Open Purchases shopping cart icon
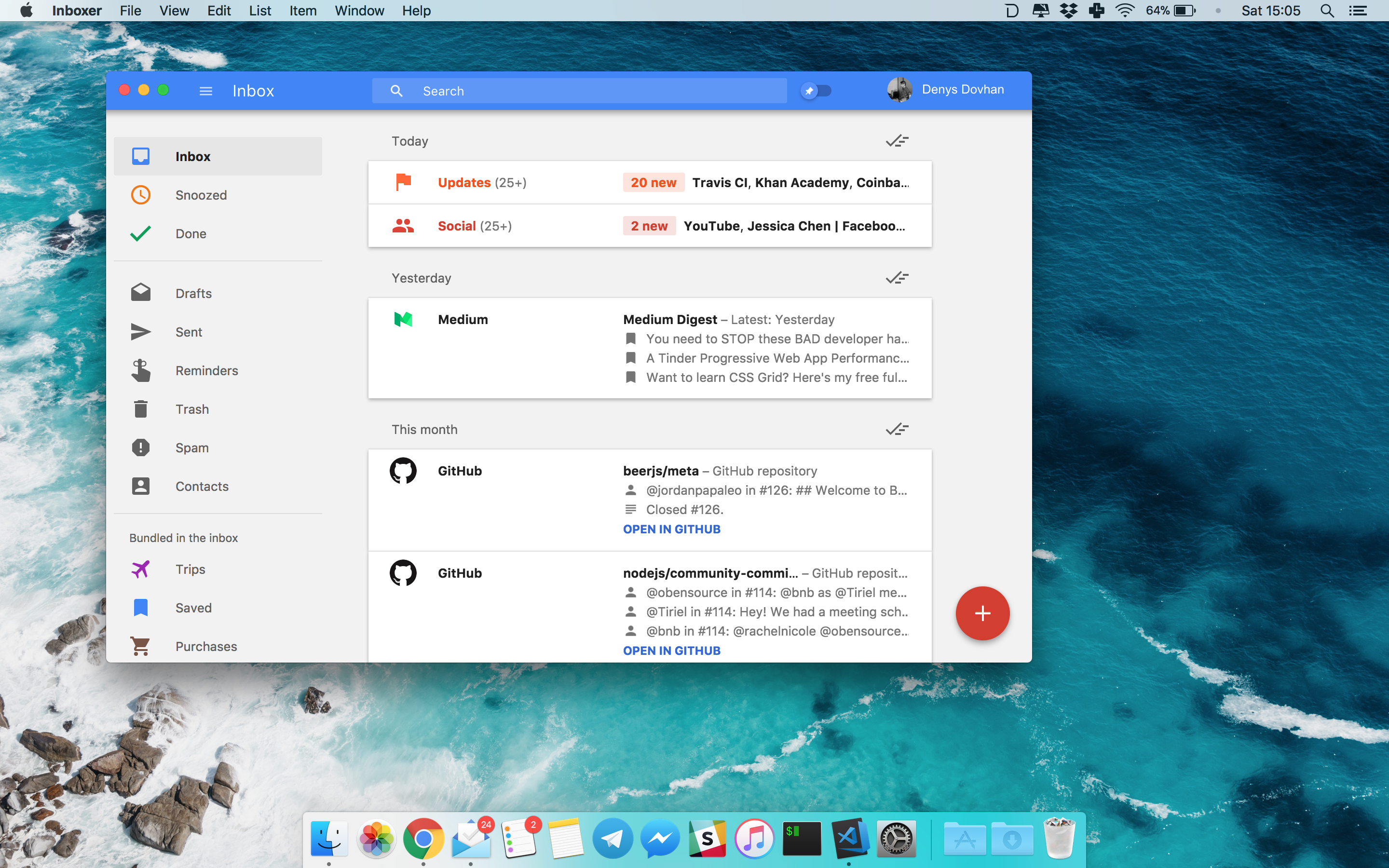 click(x=141, y=646)
